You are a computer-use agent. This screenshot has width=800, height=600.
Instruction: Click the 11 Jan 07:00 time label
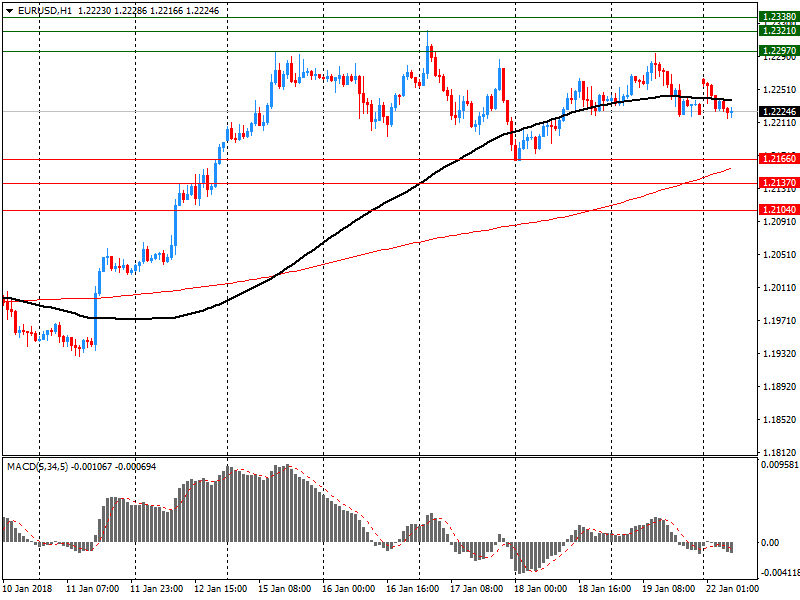point(92,589)
